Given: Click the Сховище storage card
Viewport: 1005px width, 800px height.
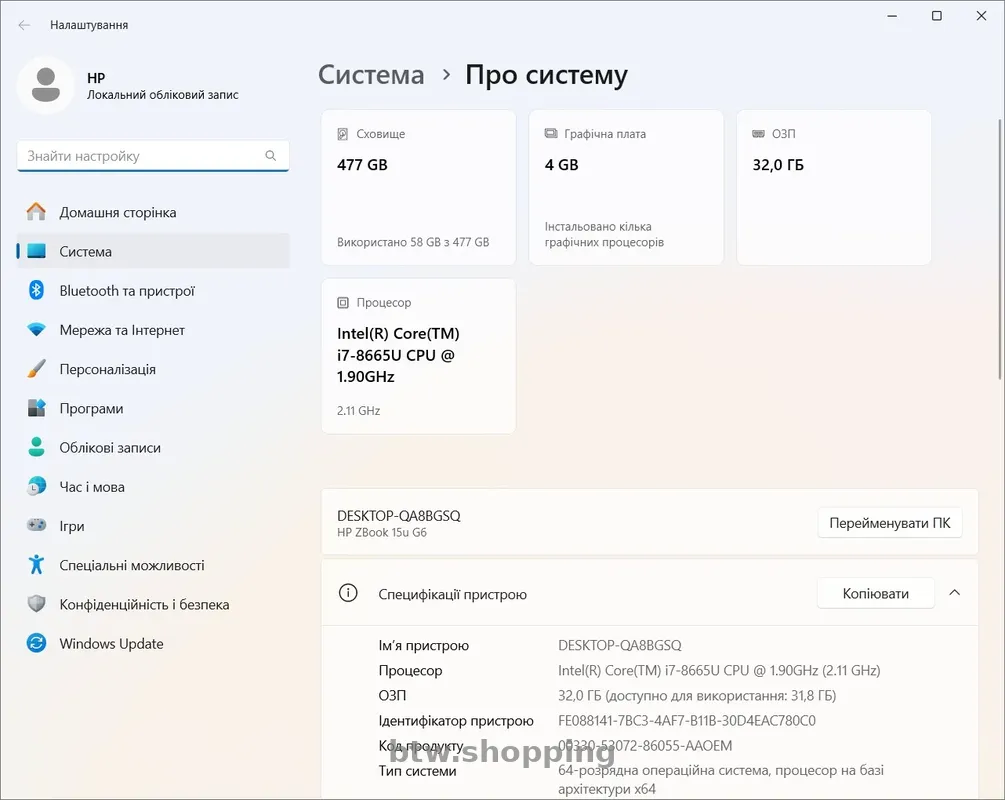Looking at the screenshot, I should [x=418, y=187].
